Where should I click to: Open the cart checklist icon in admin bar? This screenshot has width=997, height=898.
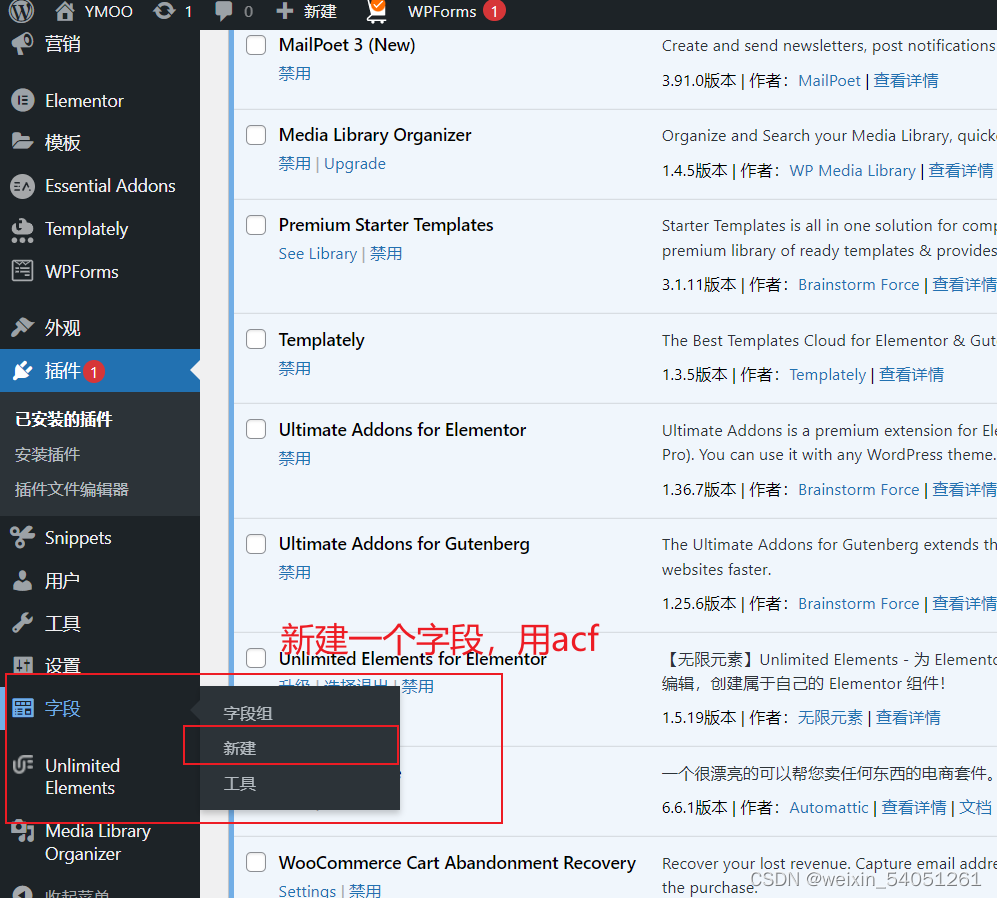point(376,11)
